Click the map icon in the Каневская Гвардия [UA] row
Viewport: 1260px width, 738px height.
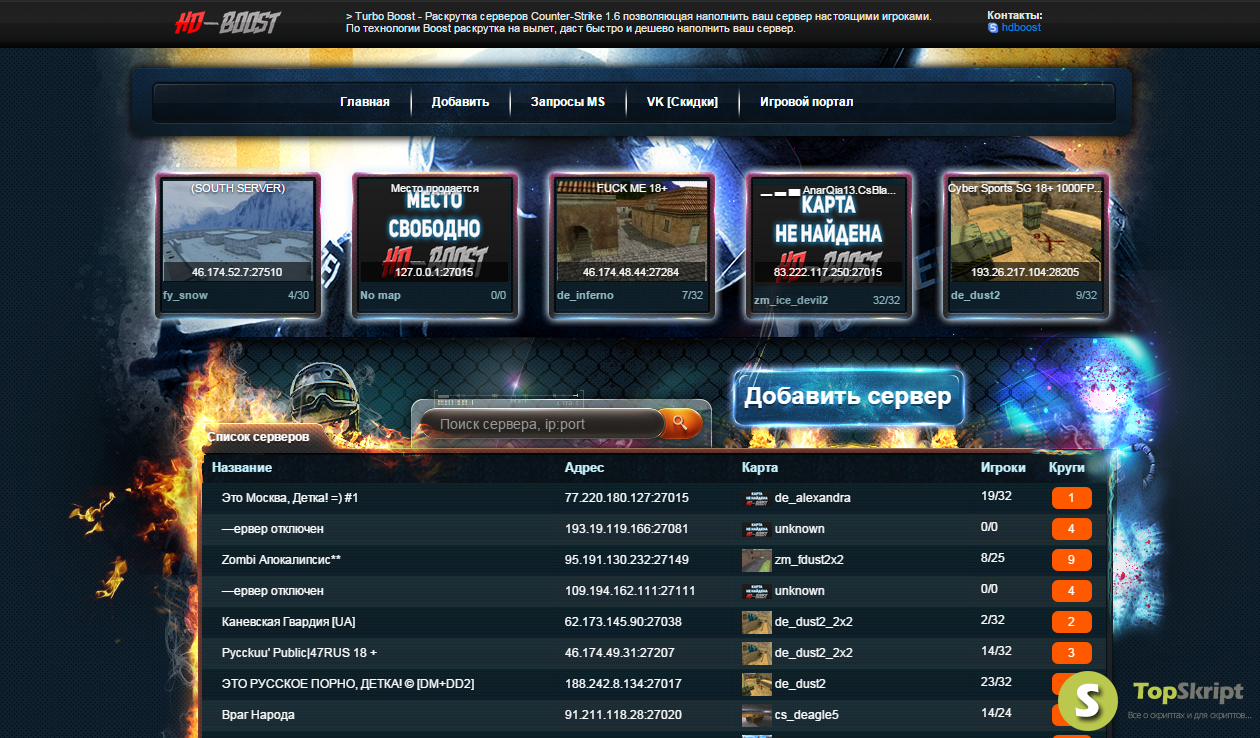point(756,622)
